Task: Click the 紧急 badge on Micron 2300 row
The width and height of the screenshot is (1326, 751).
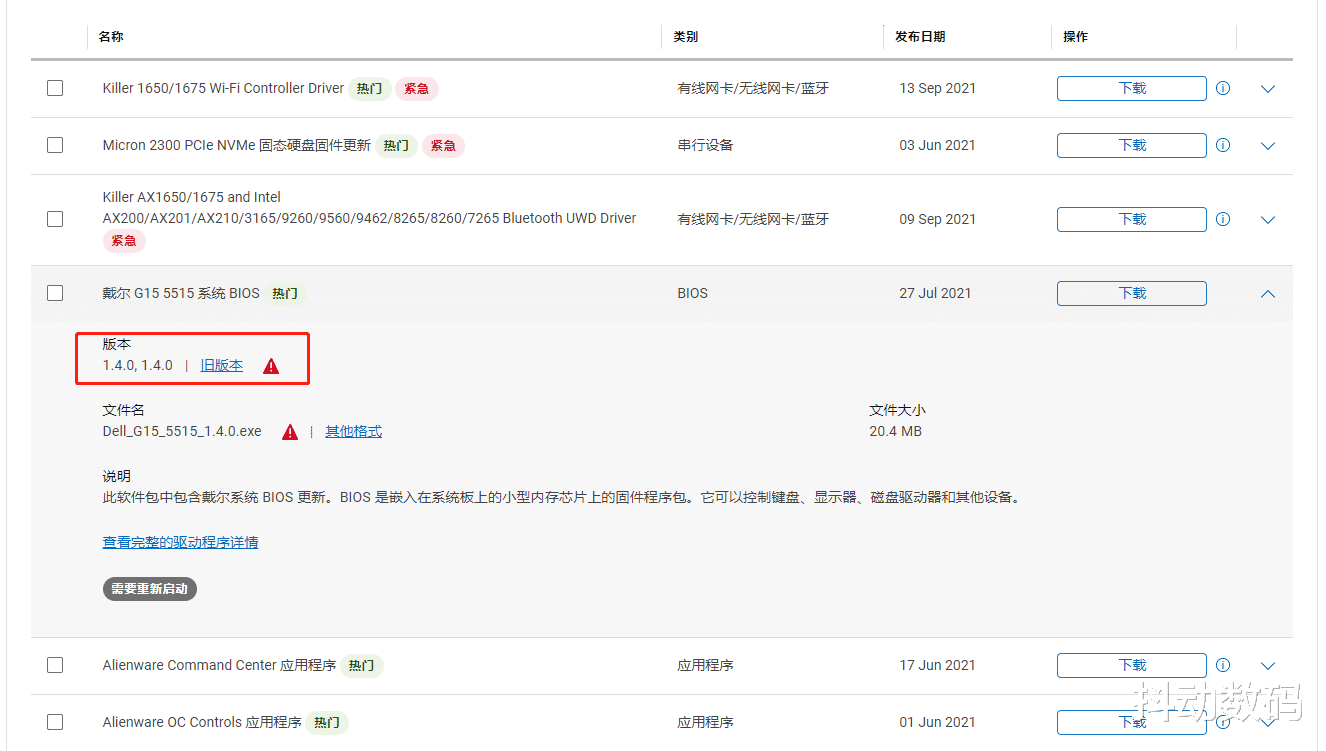Action: pyautogui.click(x=443, y=145)
